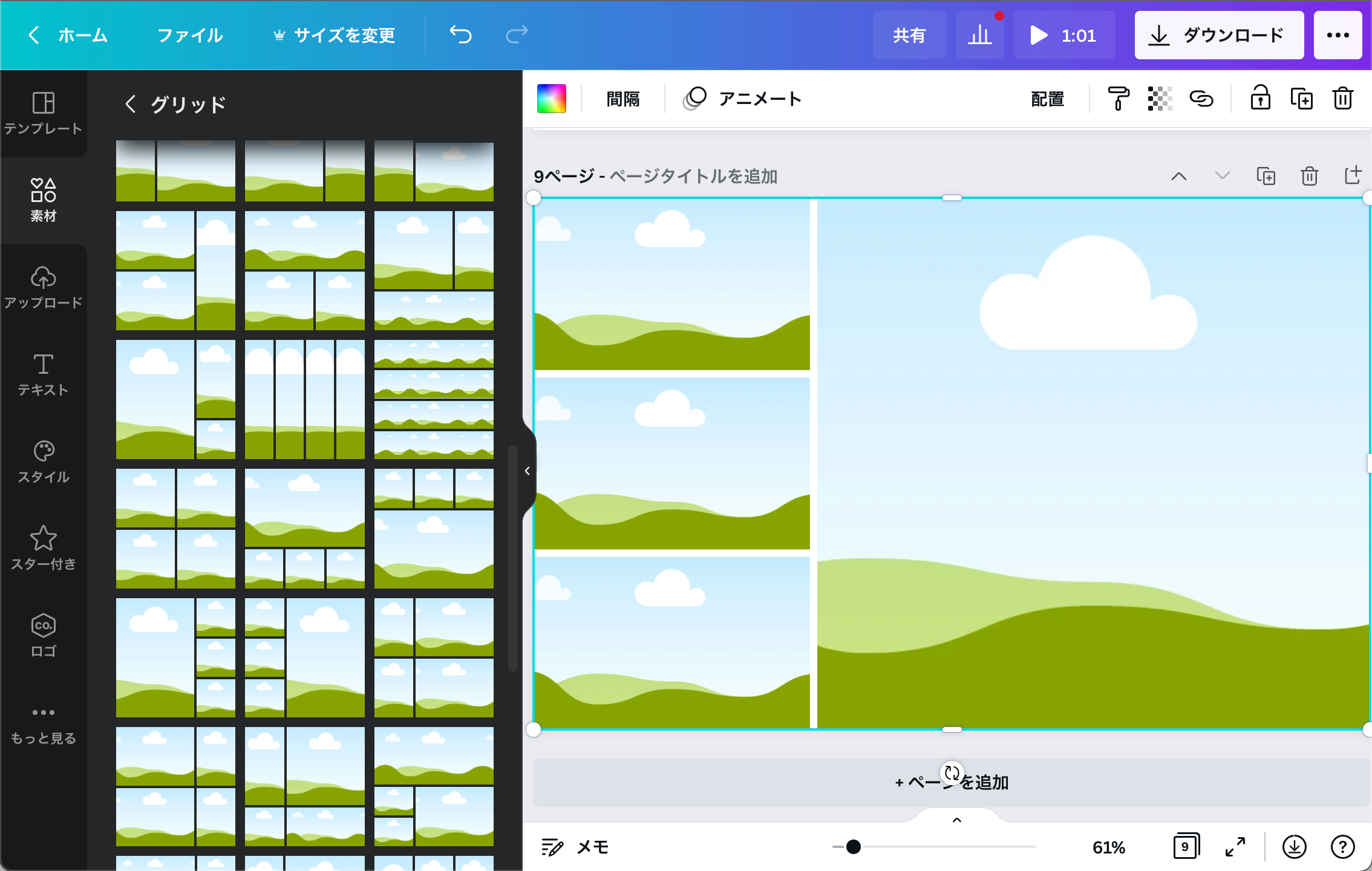Select the two-by-two grid thumbnail
1372x871 pixels.
click(x=175, y=528)
